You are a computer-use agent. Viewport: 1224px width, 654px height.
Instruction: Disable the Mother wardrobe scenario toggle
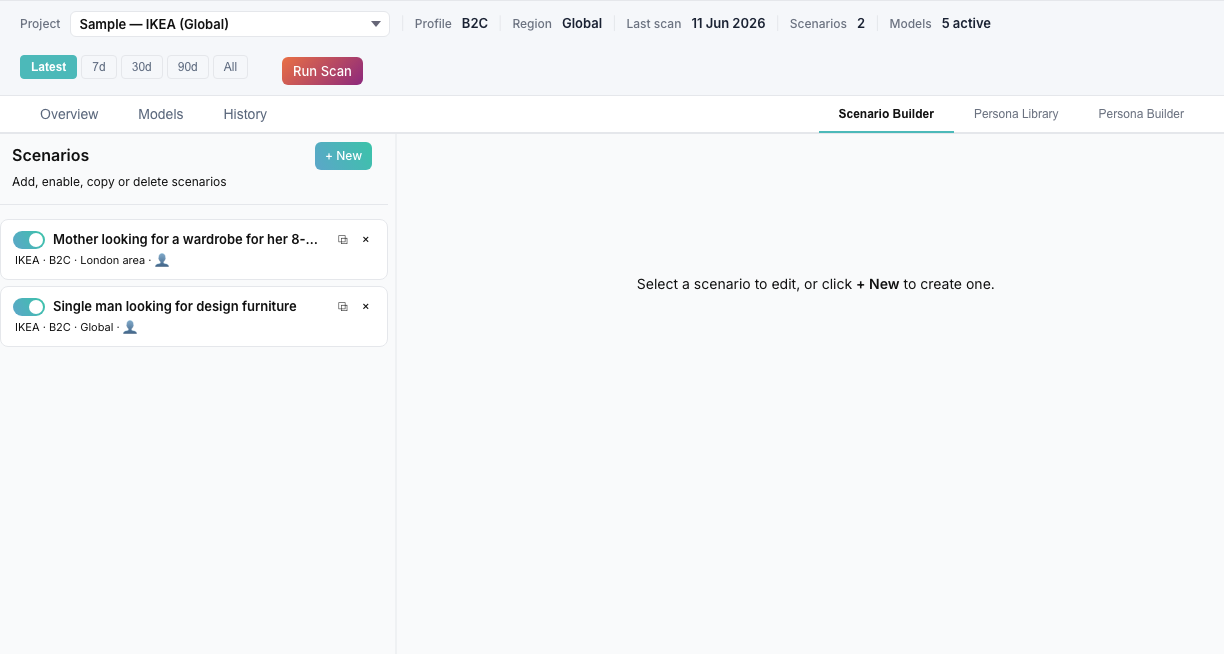[29, 240]
